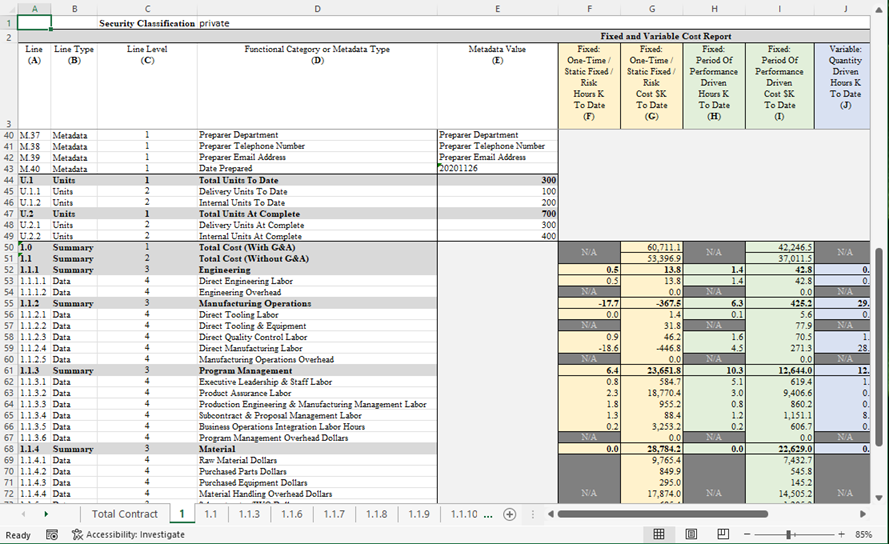Select sheet tab 1.1.3
This screenshot has height=544, width=889.
click(249, 515)
